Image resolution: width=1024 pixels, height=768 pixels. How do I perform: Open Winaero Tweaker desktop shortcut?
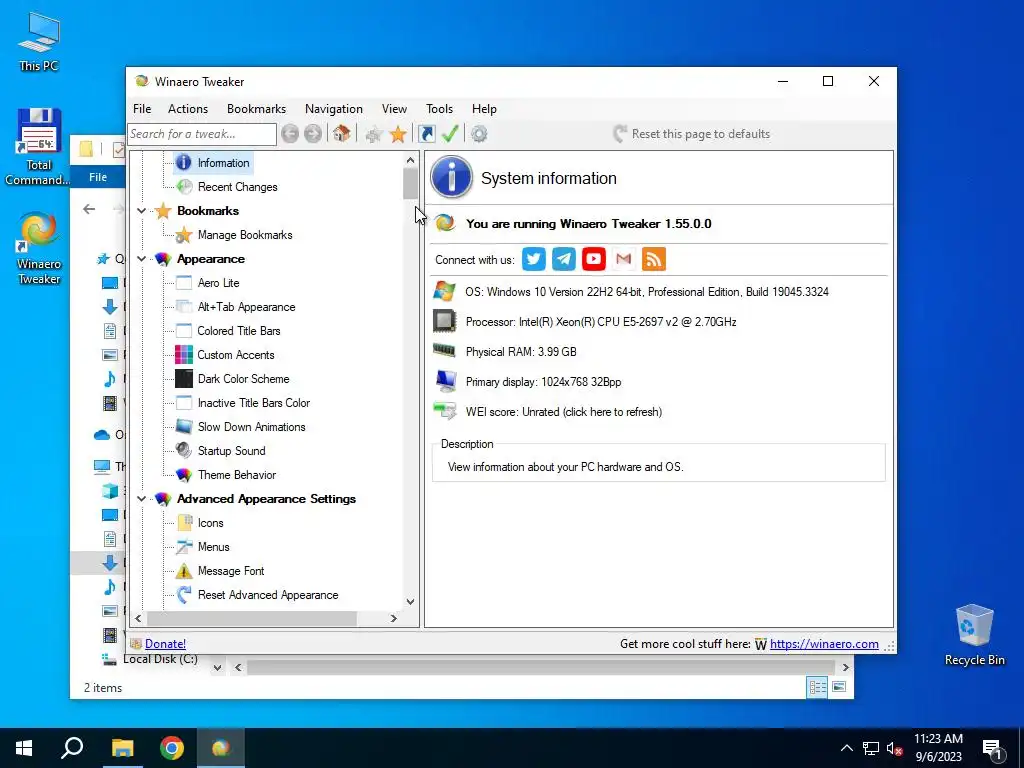39,248
